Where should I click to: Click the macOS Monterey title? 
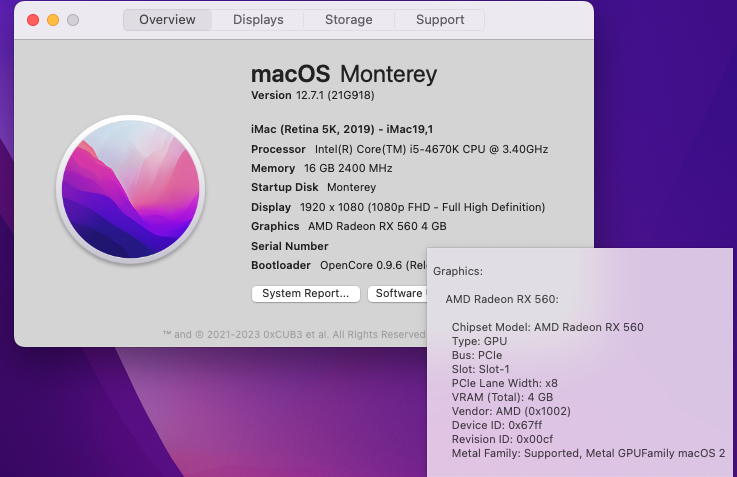click(344, 74)
